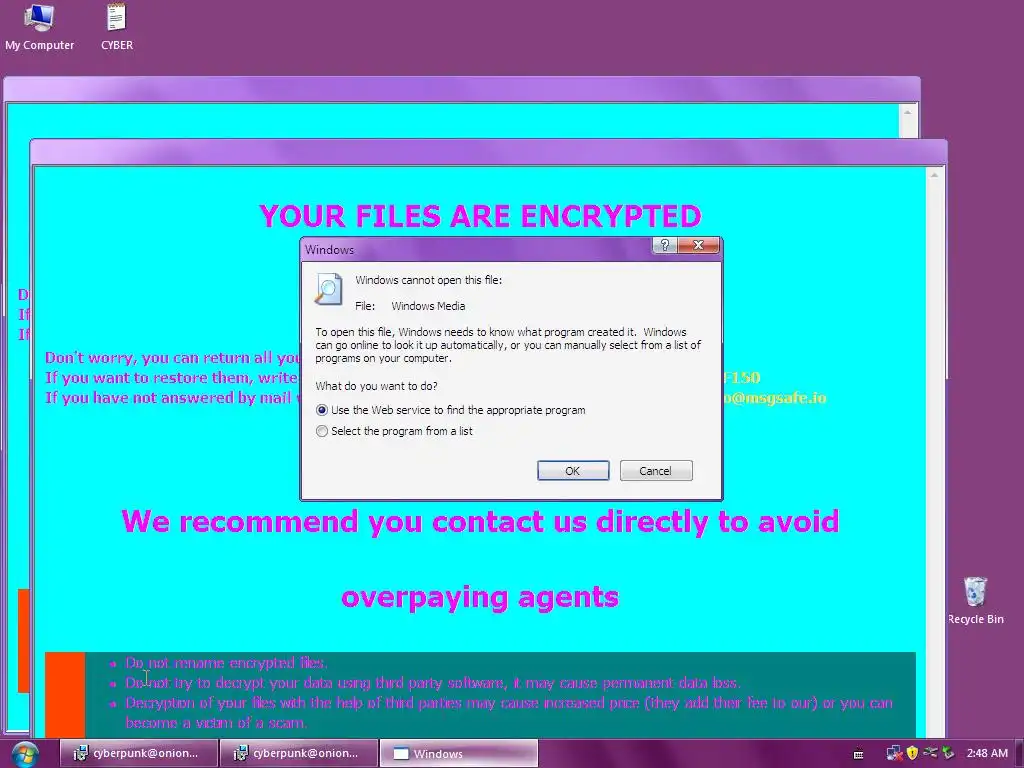The image size is (1024, 768).
Task: Switch to first cyberpunk@onion taskbar window
Action: 138,754
